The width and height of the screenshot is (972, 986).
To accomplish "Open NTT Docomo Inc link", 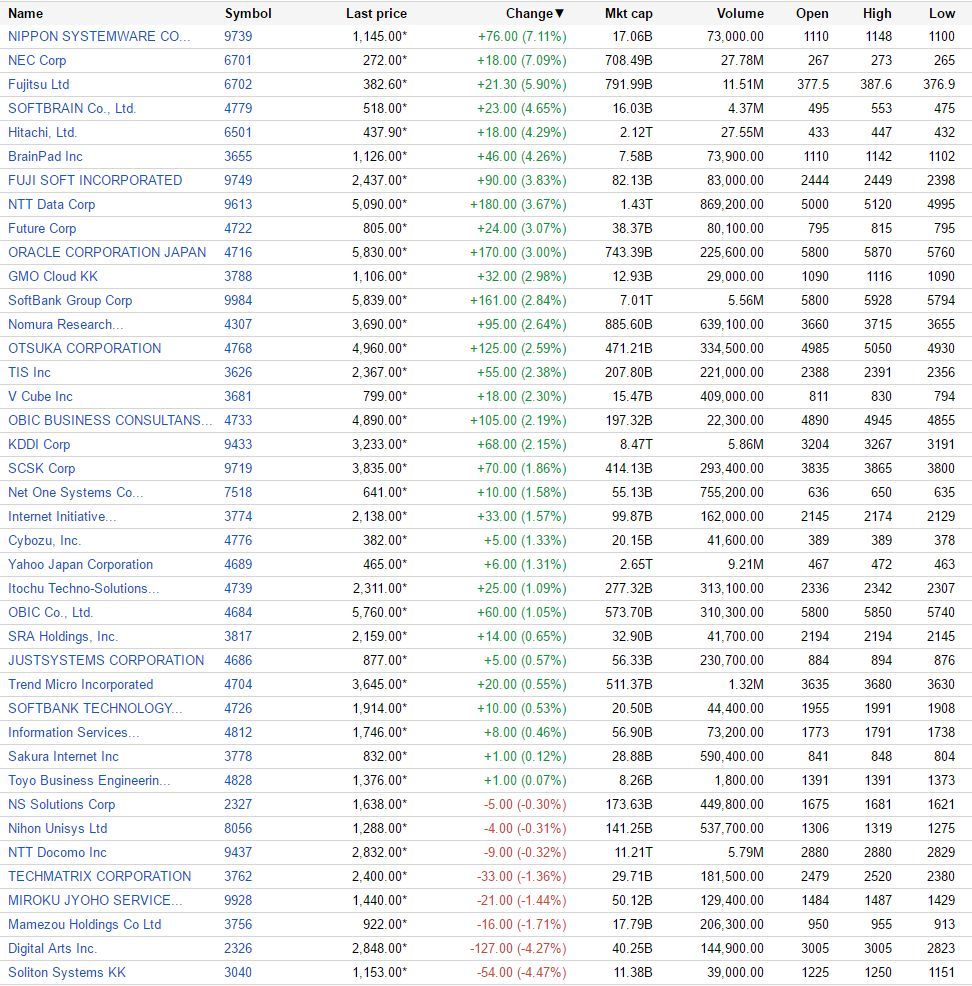I will click(x=57, y=852).
